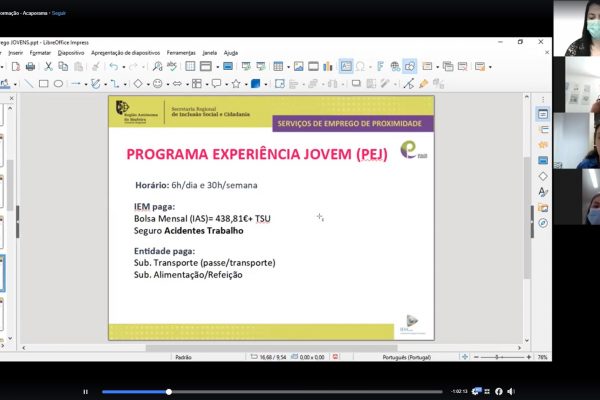Select the Ellipse drawing tool
This screenshot has width=600, height=400.
pyautogui.click(x=58, y=84)
